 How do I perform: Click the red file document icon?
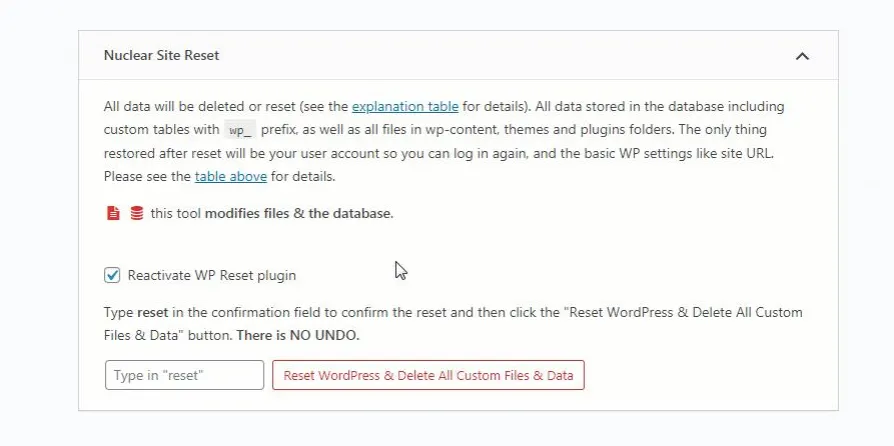click(113, 213)
